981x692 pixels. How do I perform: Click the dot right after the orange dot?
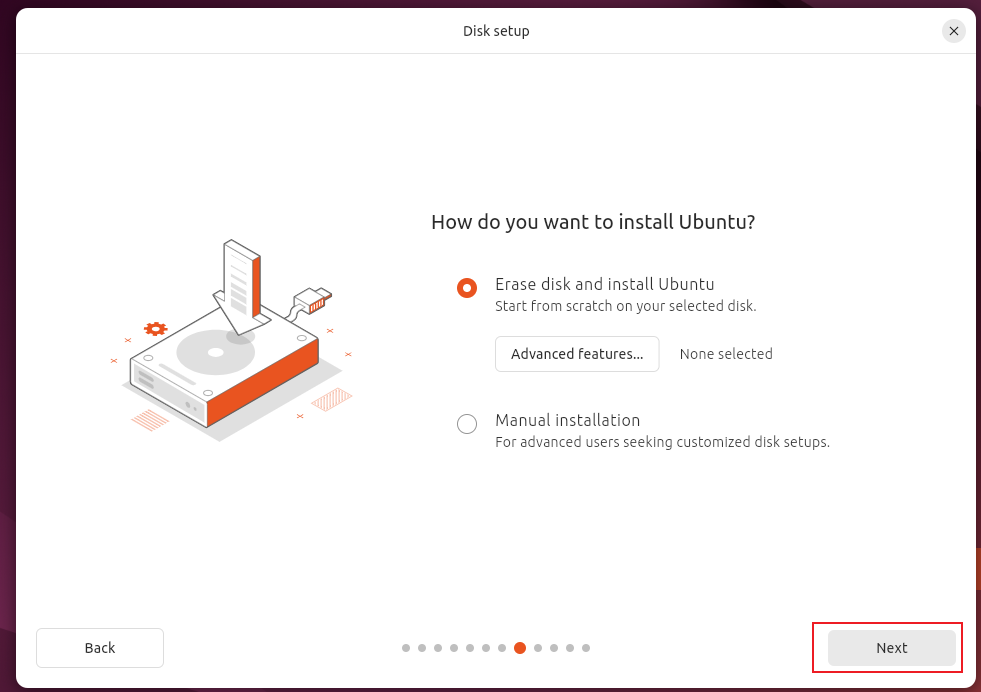(x=538, y=648)
